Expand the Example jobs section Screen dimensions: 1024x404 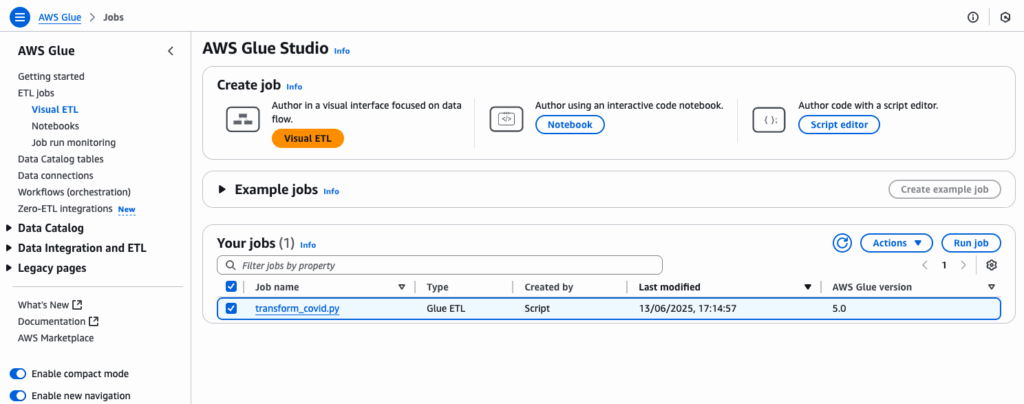[x=223, y=190]
